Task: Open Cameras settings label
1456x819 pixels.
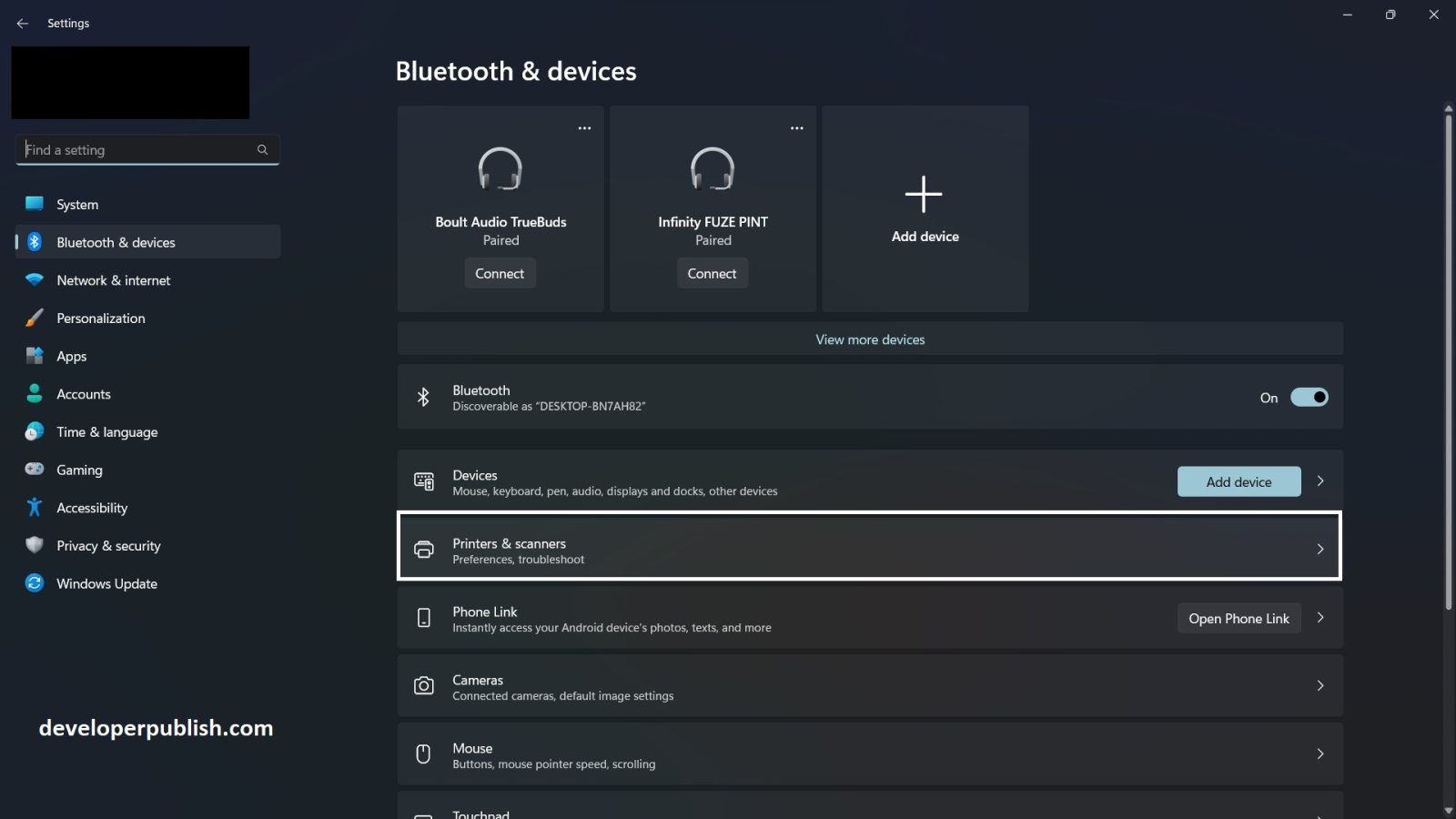Action: (477, 680)
